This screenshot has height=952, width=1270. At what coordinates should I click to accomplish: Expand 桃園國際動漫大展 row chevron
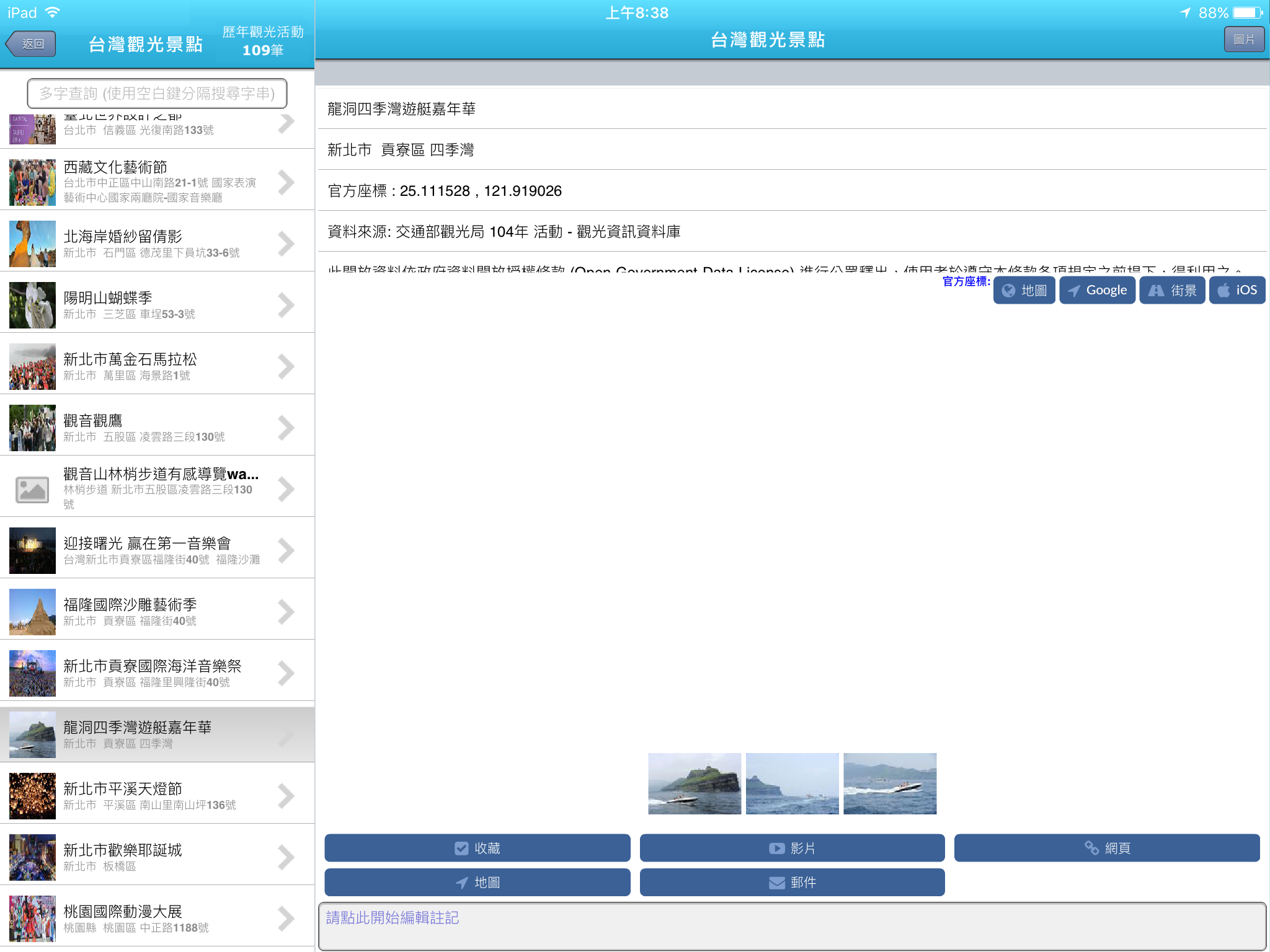pos(286,919)
